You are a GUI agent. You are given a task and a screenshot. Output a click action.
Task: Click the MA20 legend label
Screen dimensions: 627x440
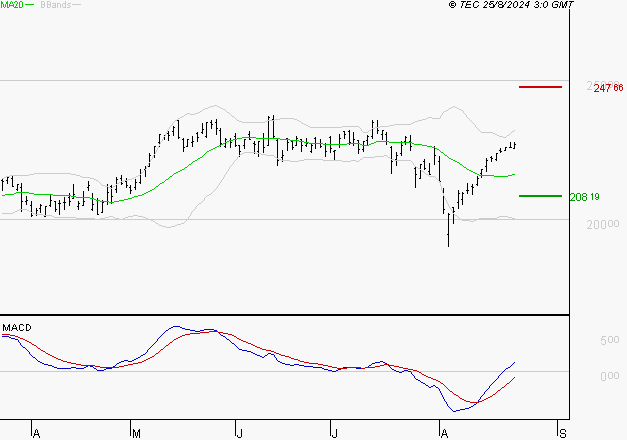pyautogui.click(x=12, y=5)
